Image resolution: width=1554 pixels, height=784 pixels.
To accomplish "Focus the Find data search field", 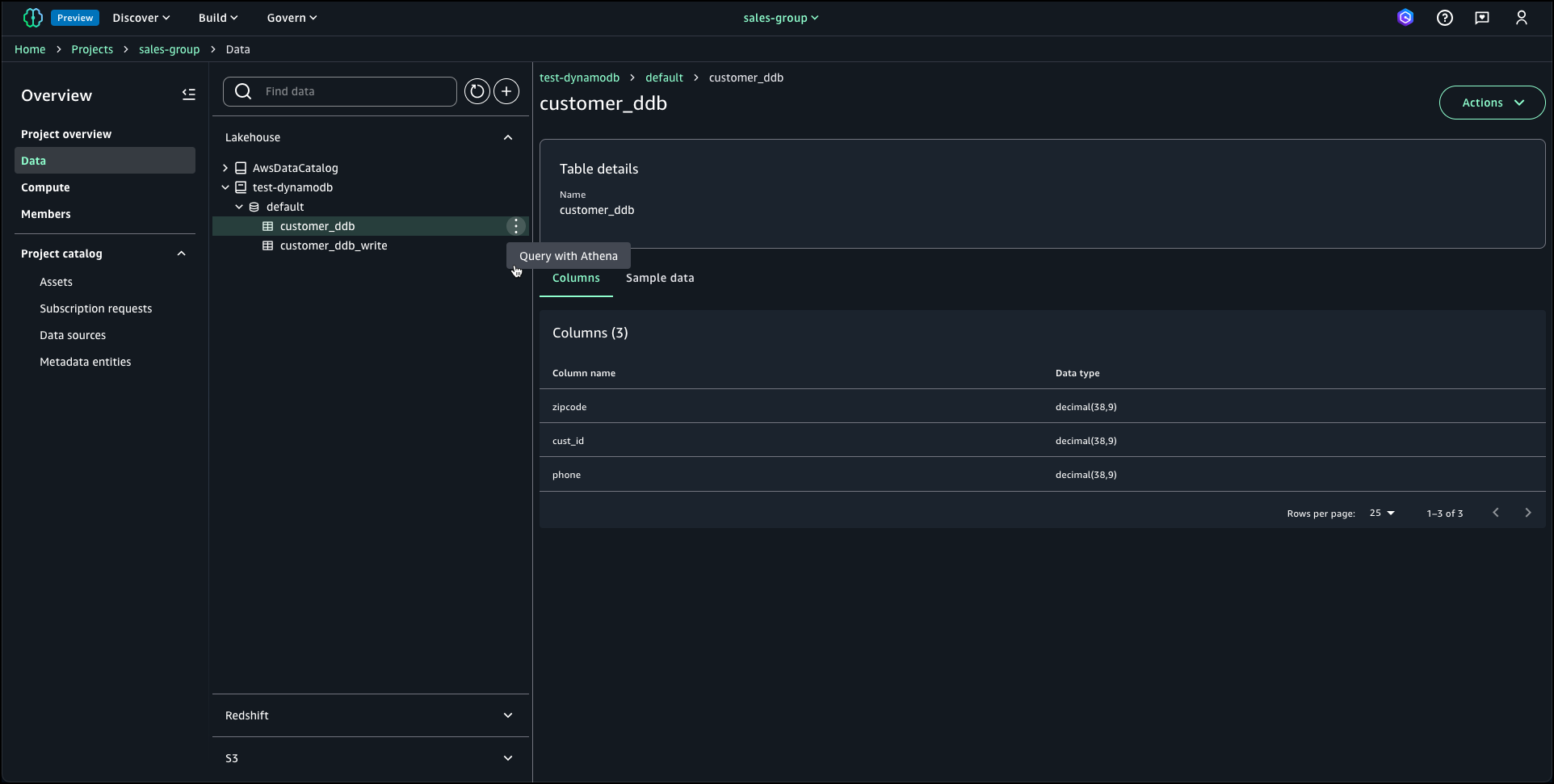I will point(340,91).
